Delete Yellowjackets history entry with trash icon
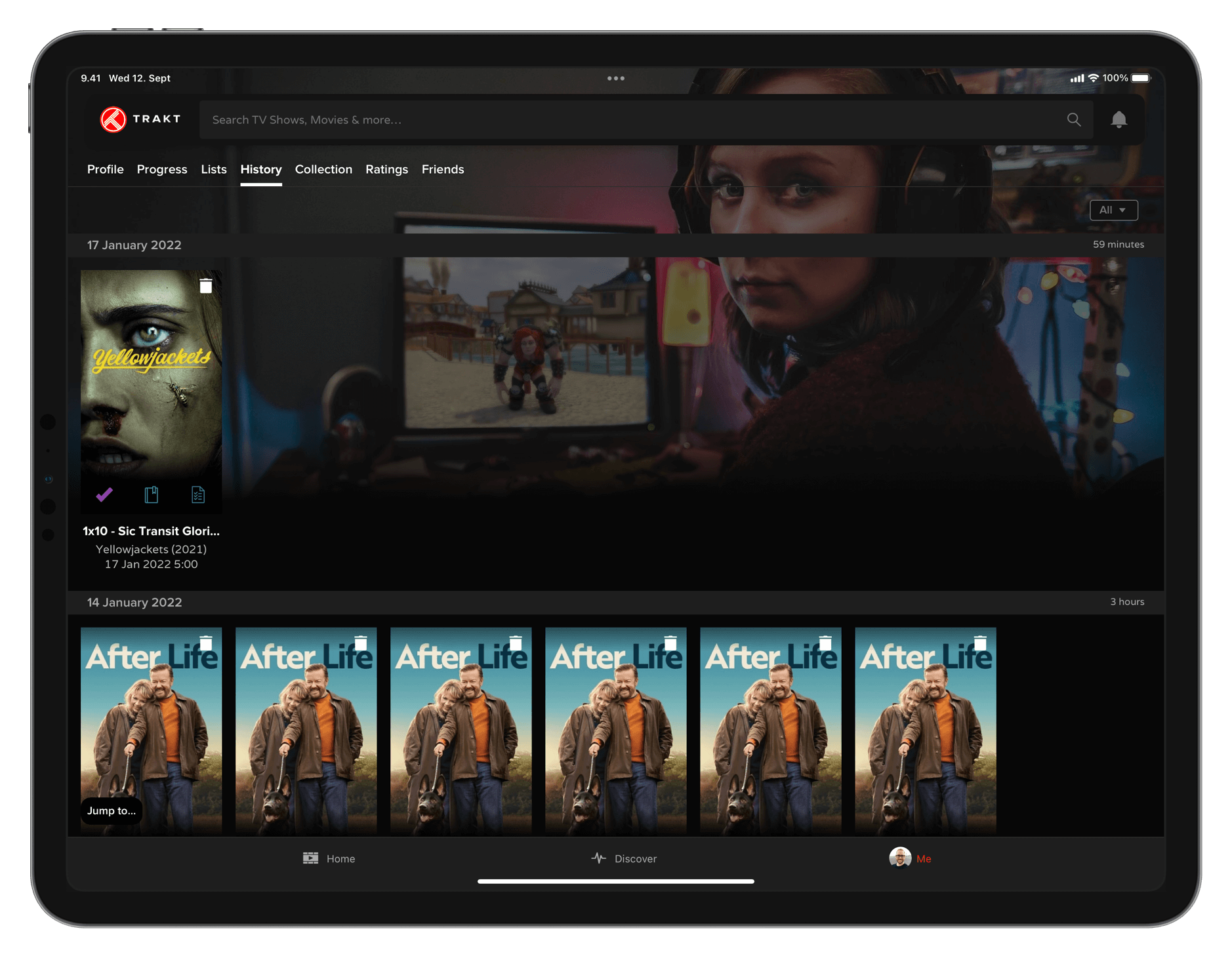 point(205,286)
